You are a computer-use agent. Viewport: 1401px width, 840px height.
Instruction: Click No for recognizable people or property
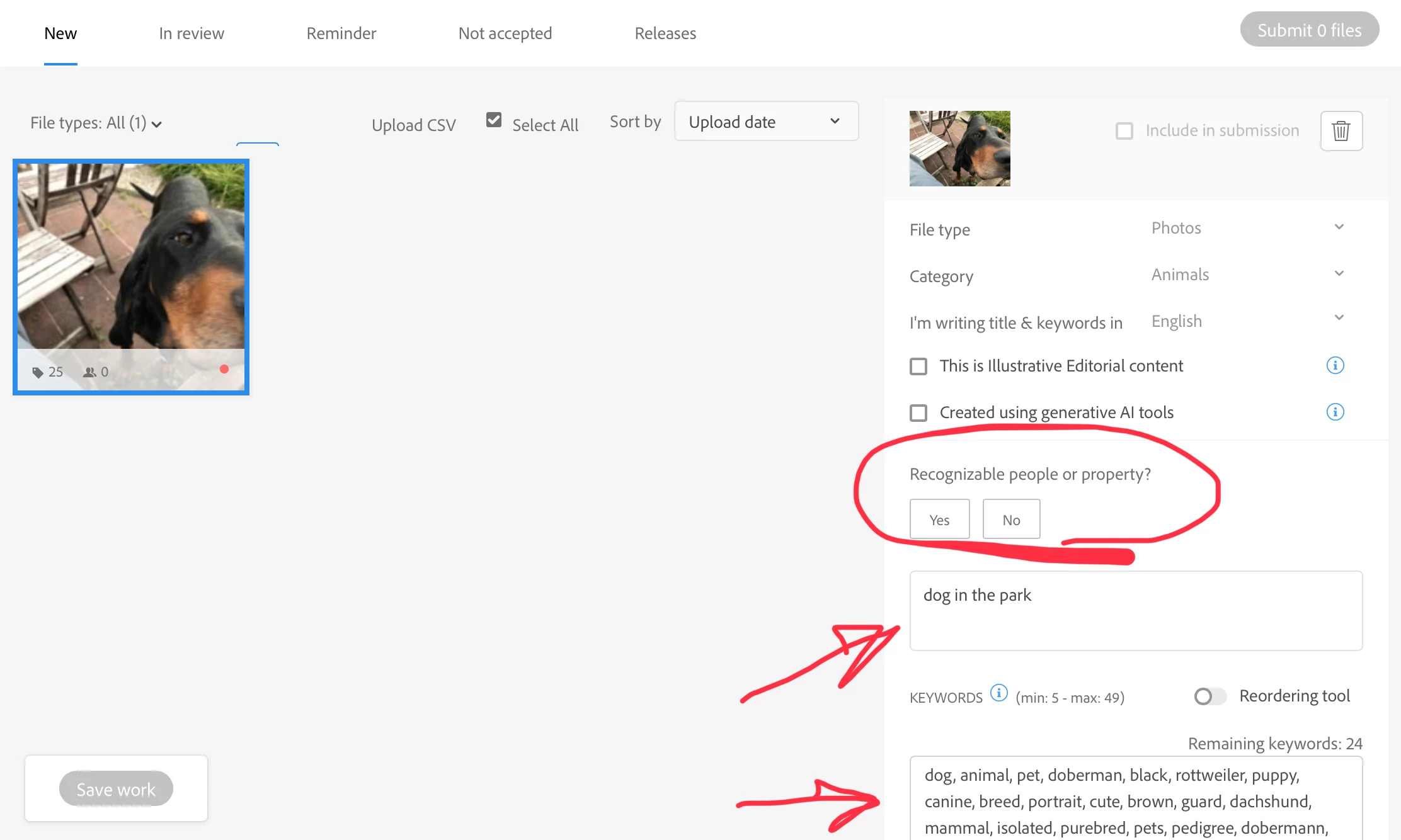point(1011,519)
